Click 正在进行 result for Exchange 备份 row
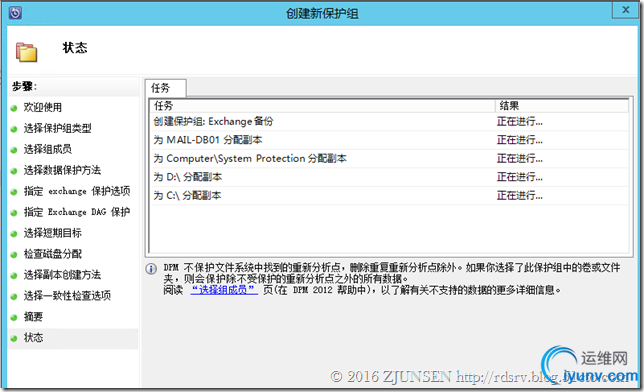Image resolution: width=644 pixels, height=392 pixels. point(520,122)
